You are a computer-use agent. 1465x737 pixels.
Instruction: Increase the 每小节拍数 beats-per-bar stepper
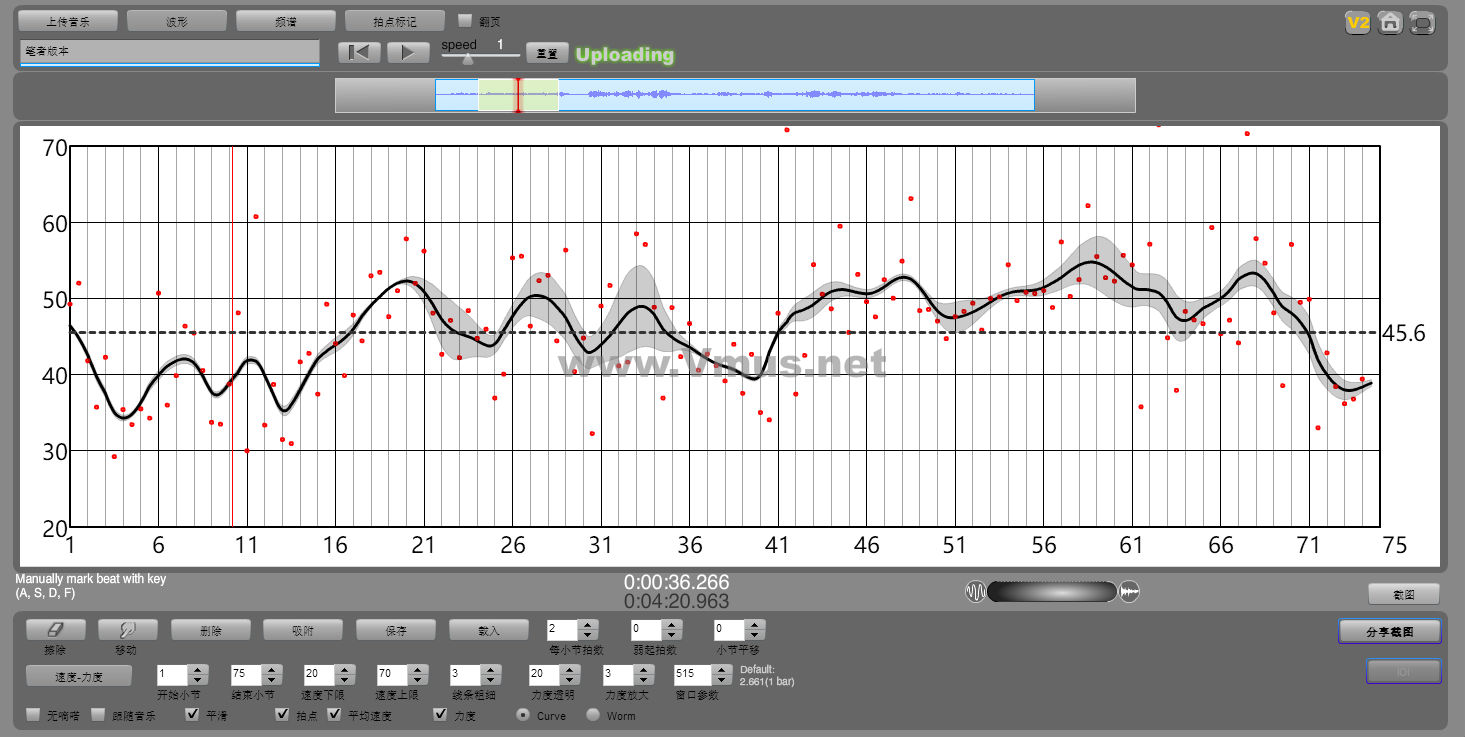click(x=588, y=625)
